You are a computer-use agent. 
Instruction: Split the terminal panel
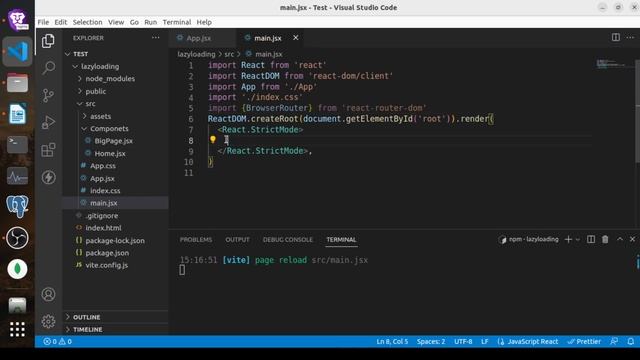[x=591, y=239]
